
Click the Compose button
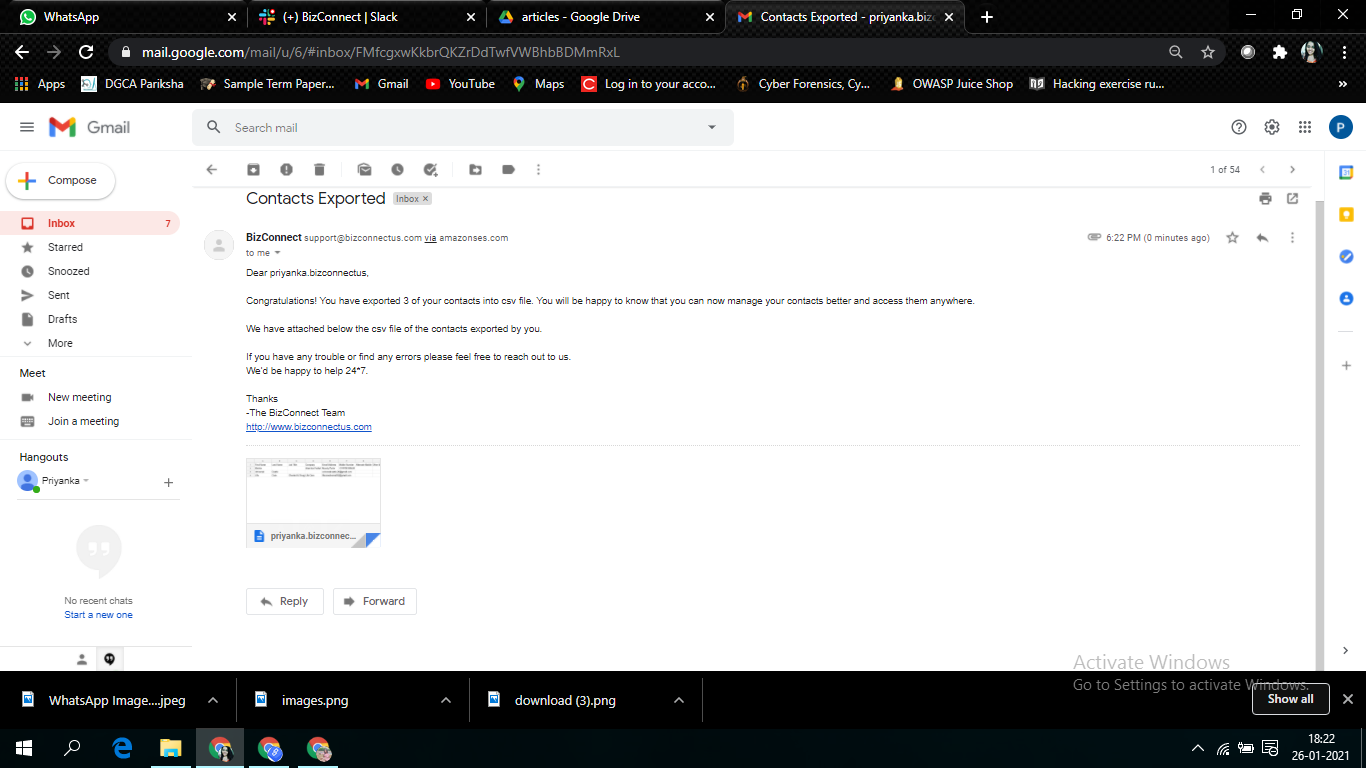point(61,181)
